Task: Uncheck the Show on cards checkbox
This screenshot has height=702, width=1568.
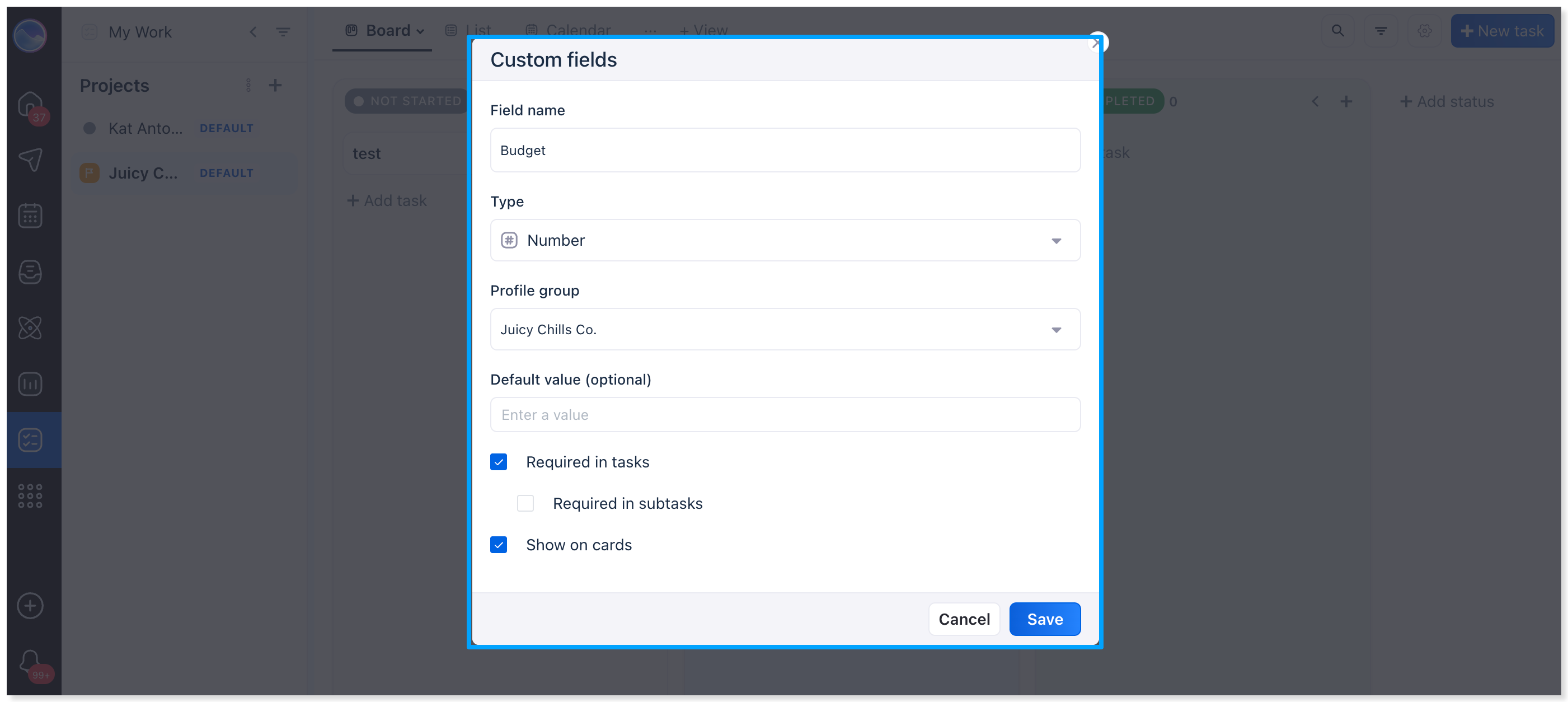Action: 499,545
